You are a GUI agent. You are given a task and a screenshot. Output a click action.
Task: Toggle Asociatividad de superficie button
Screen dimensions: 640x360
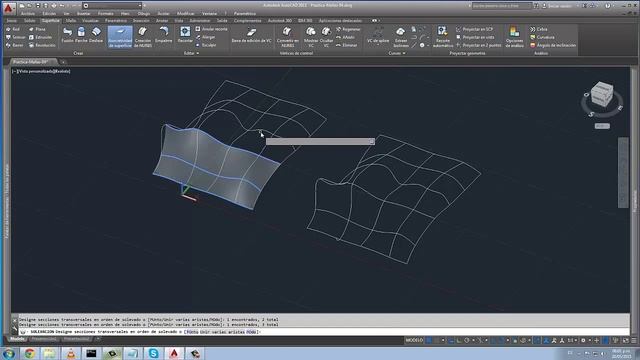click(x=120, y=37)
